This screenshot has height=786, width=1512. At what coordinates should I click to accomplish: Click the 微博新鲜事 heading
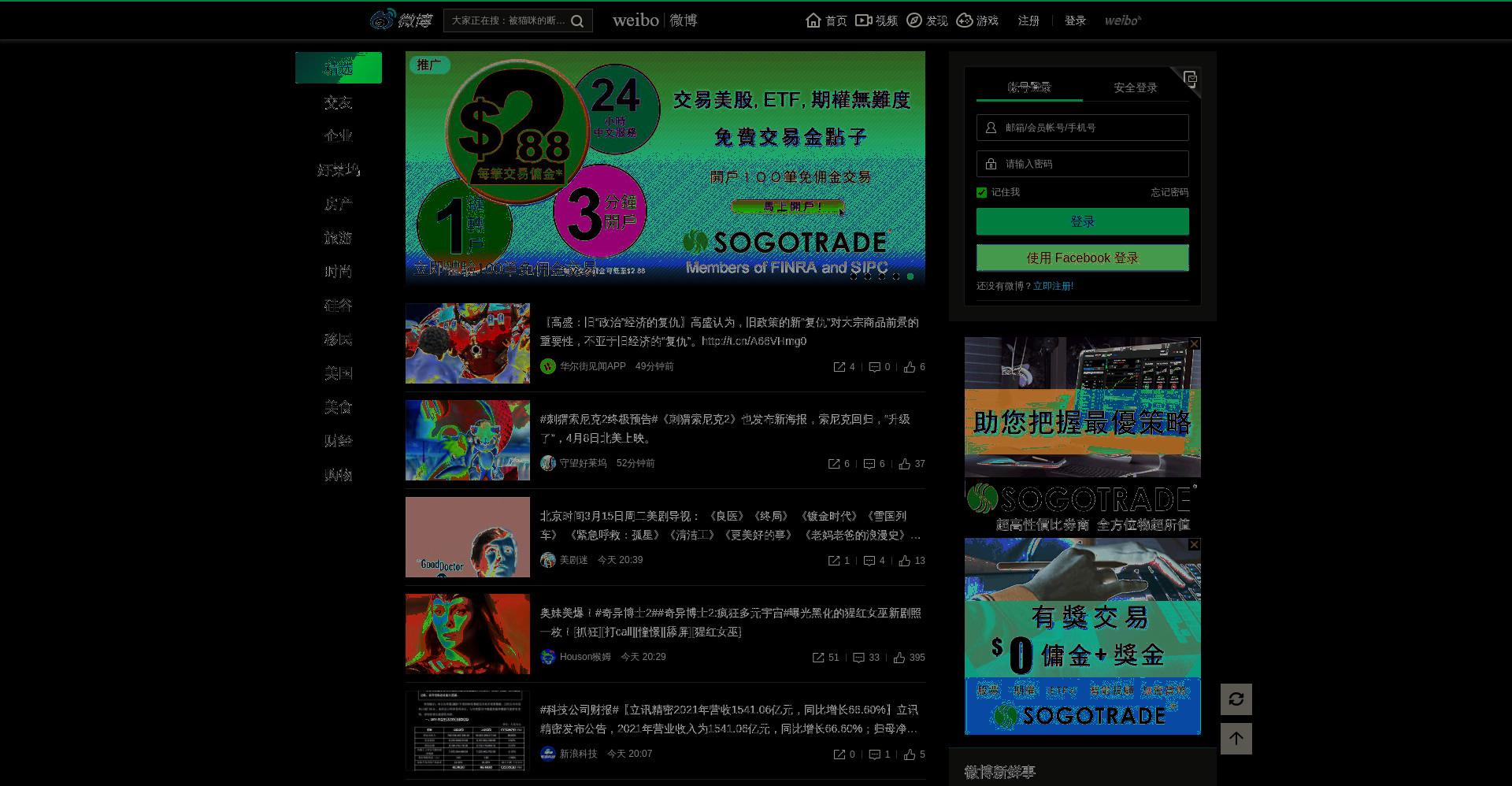point(1000,773)
